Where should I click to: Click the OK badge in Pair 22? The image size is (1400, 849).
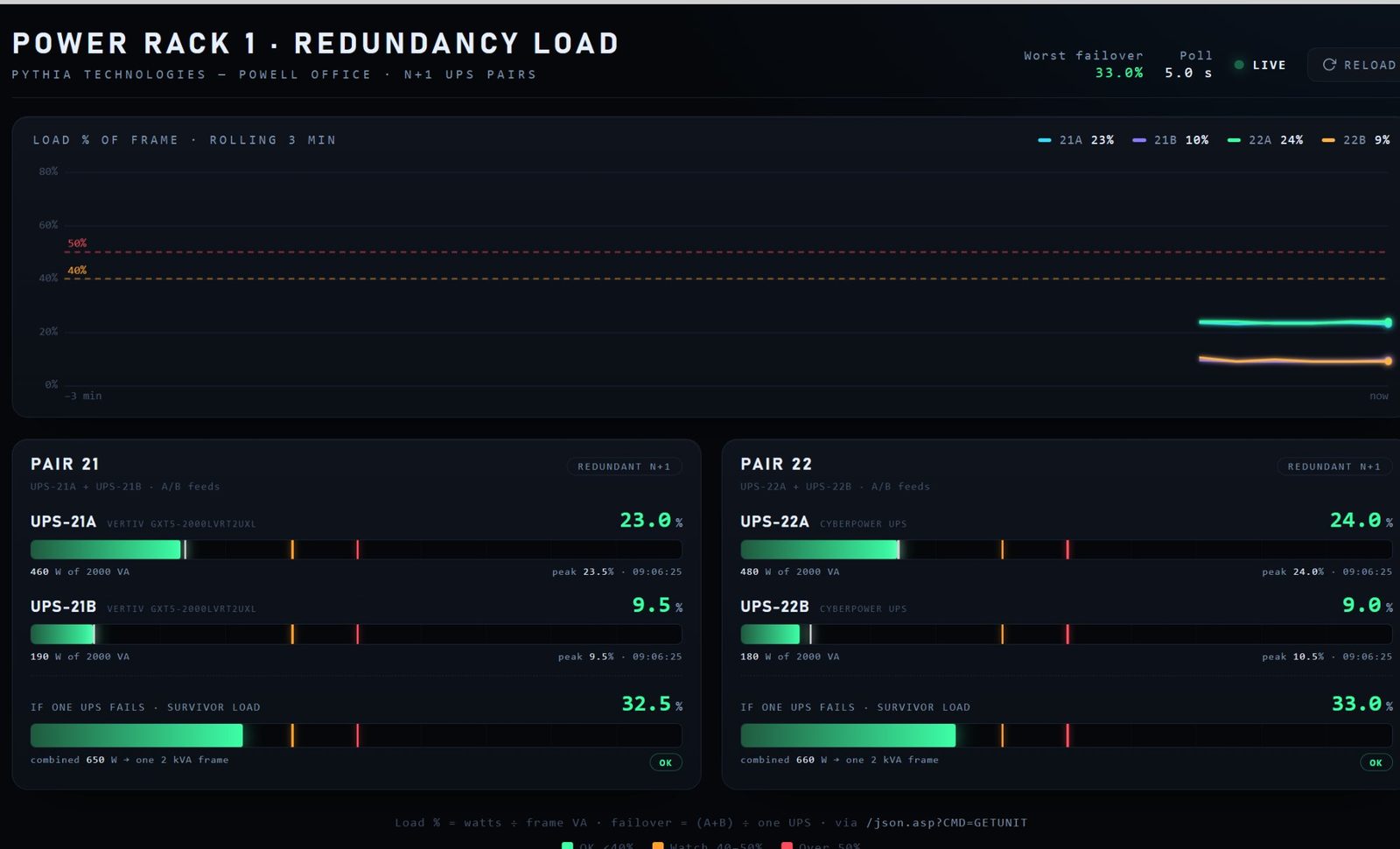(x=1375, y=763)
